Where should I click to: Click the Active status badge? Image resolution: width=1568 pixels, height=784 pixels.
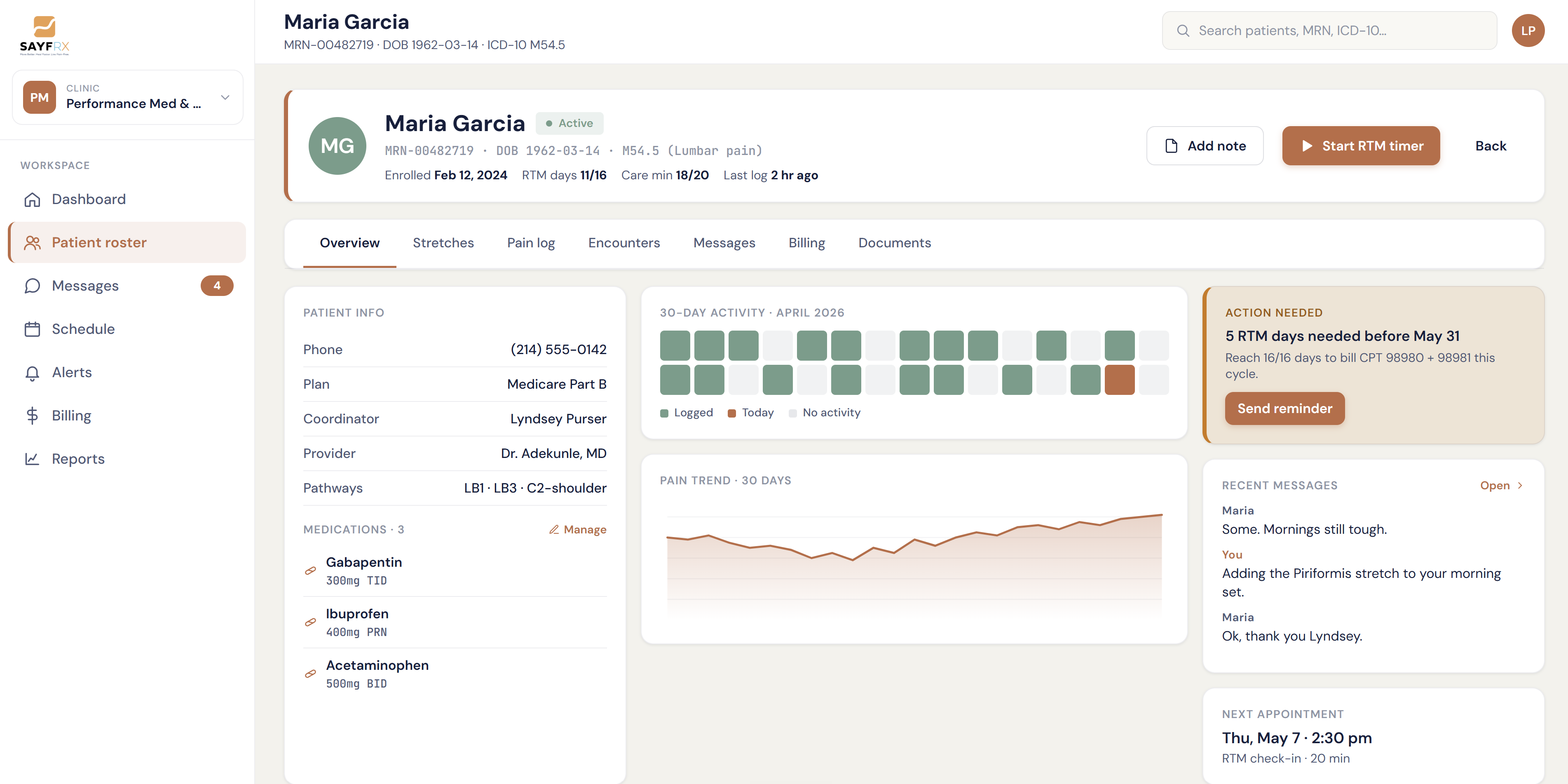tap(569, 124)
